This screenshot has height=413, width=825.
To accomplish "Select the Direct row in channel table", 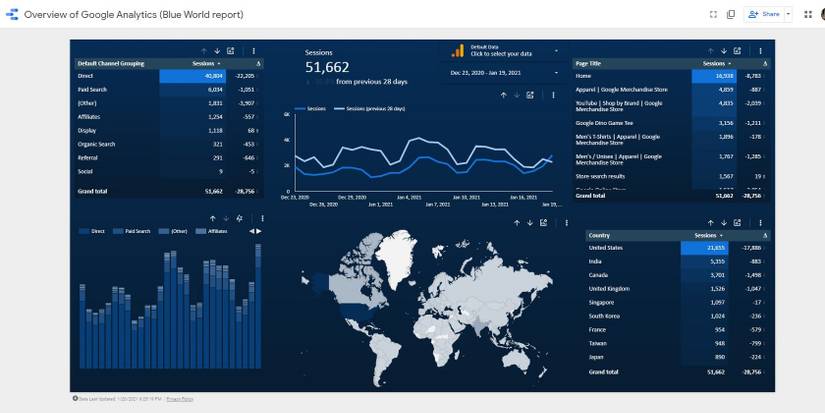I will (x=168, y=76).
